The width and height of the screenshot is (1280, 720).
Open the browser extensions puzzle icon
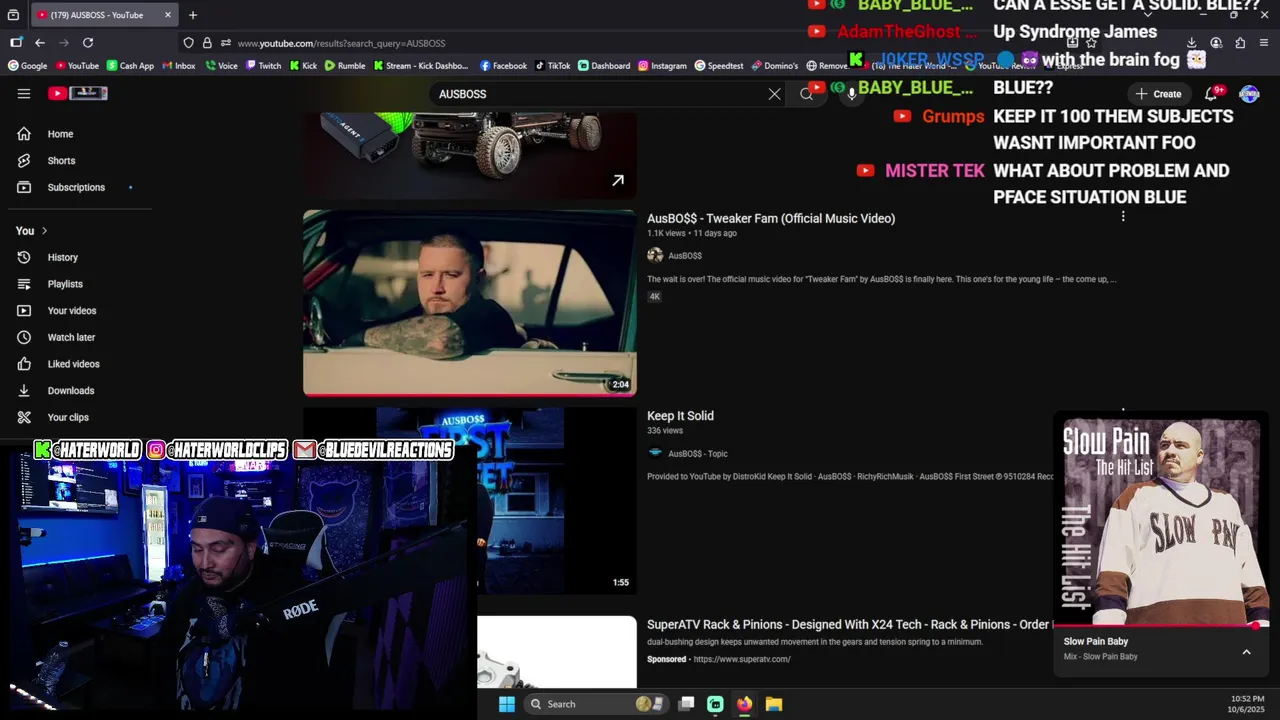pyautogui.click(x=1240, y=43)
